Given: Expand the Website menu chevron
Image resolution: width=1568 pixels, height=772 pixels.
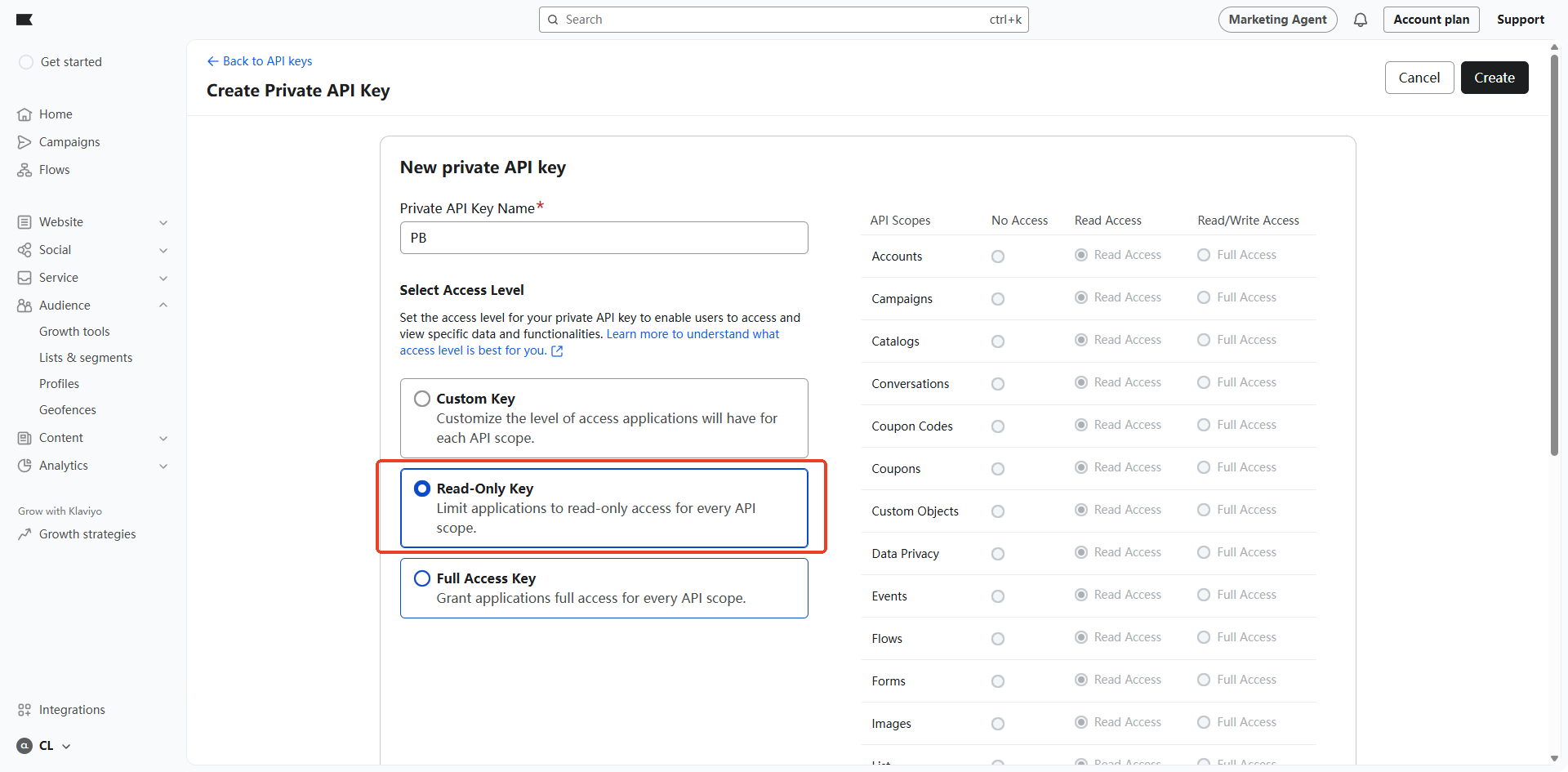Looking at the screenshot, I should (163, 222).
